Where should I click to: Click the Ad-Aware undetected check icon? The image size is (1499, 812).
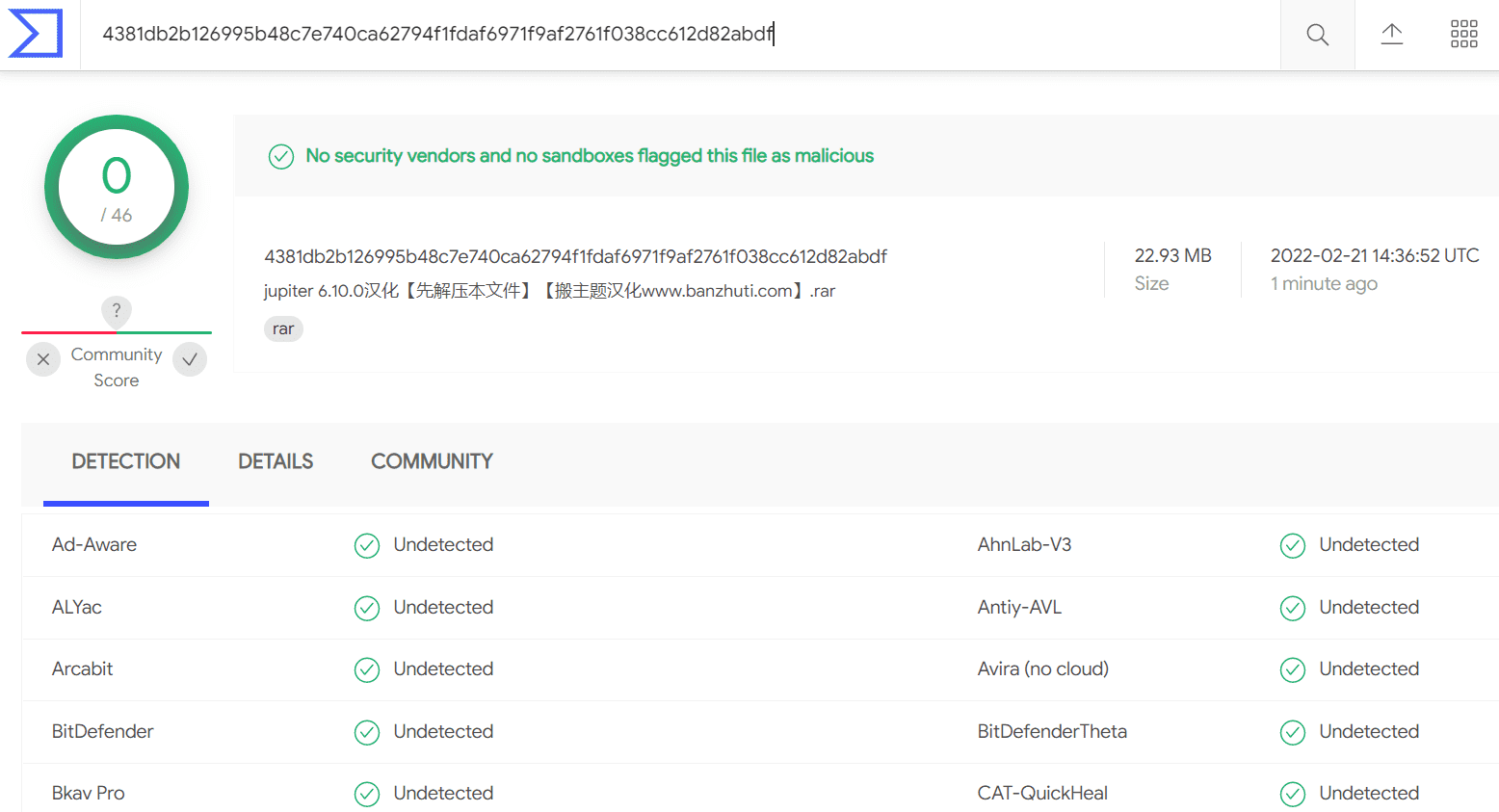(x=367, y=545)
